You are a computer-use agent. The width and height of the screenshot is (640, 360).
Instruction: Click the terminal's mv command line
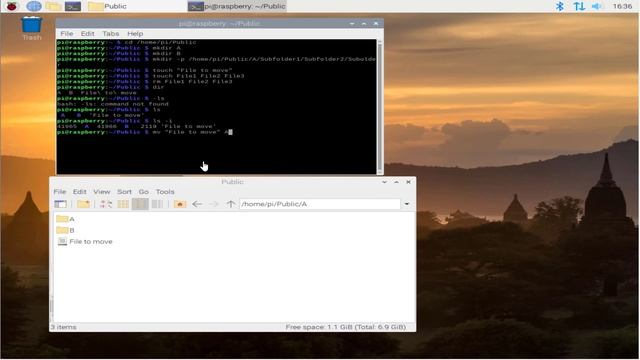tap(145, 132)
